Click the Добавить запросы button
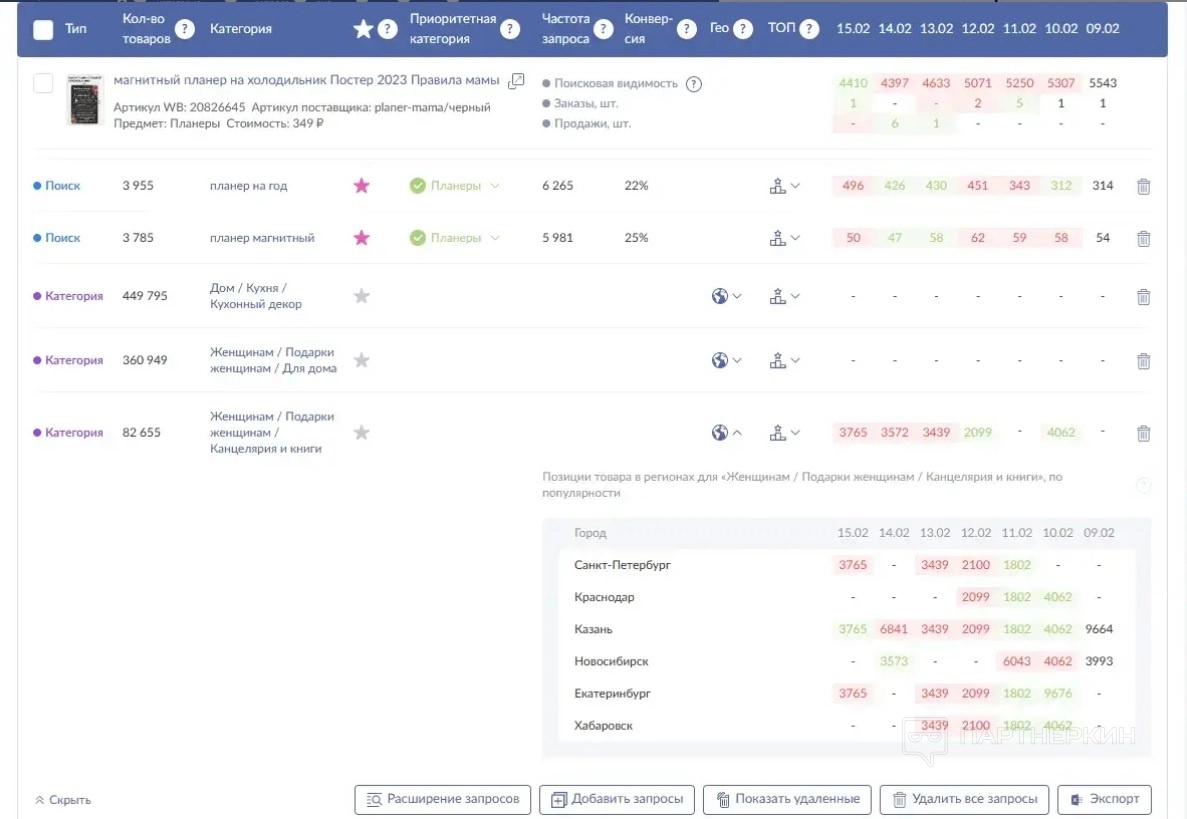1187x819 pixels. (x=617, y=799)
